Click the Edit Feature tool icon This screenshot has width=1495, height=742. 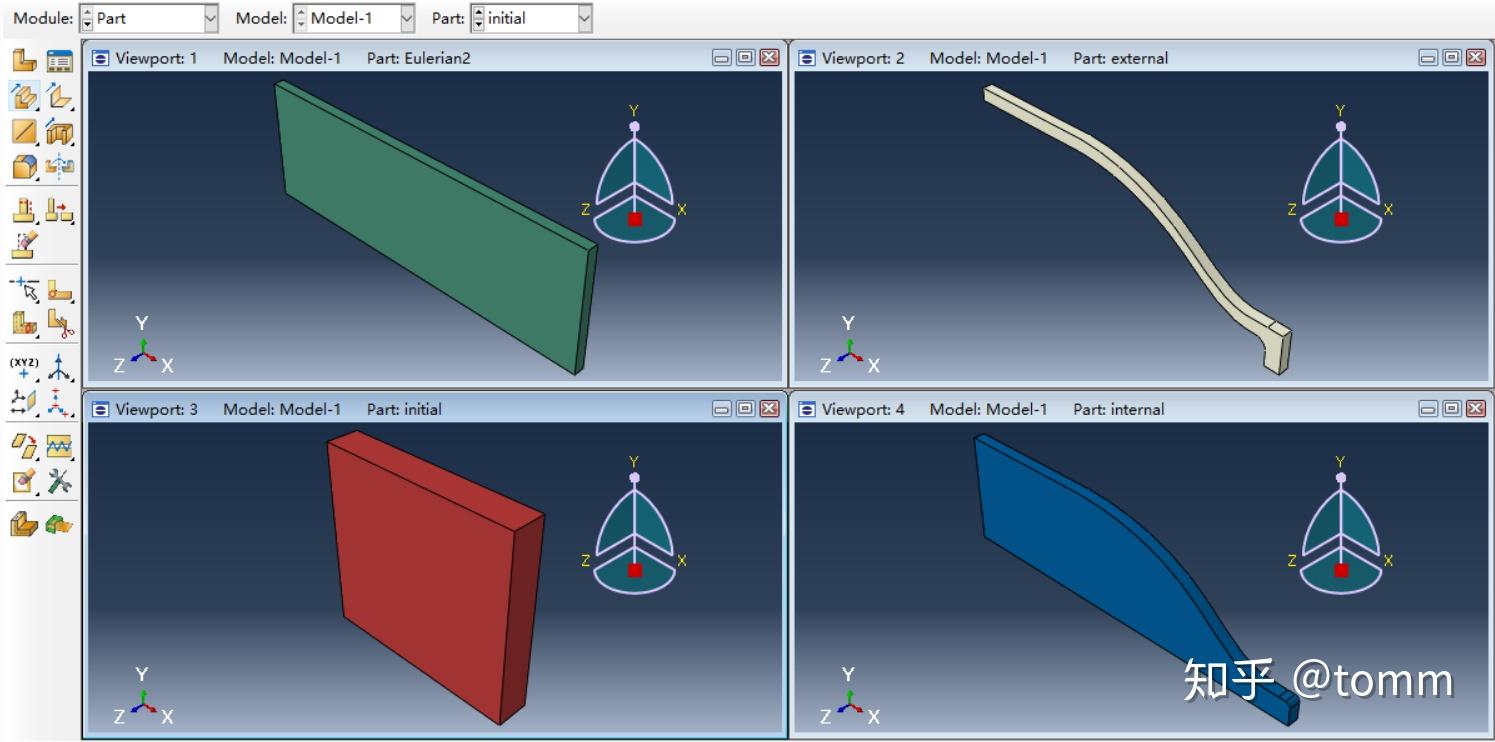(24, 211)
